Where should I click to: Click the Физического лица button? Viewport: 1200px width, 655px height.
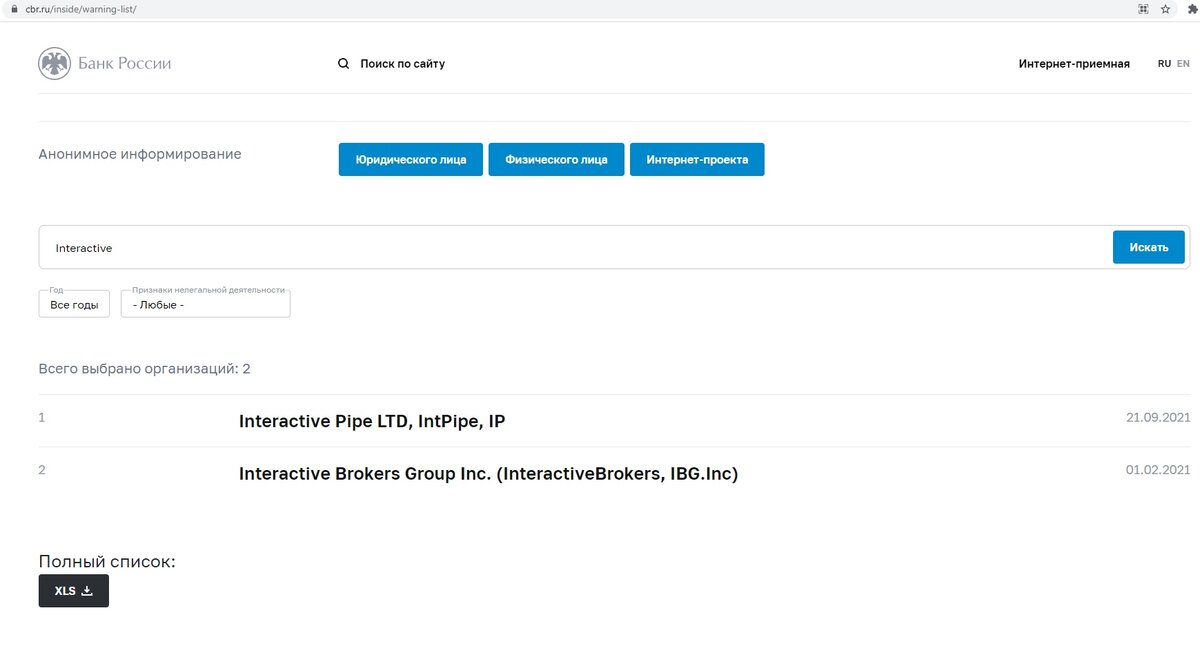556,160
